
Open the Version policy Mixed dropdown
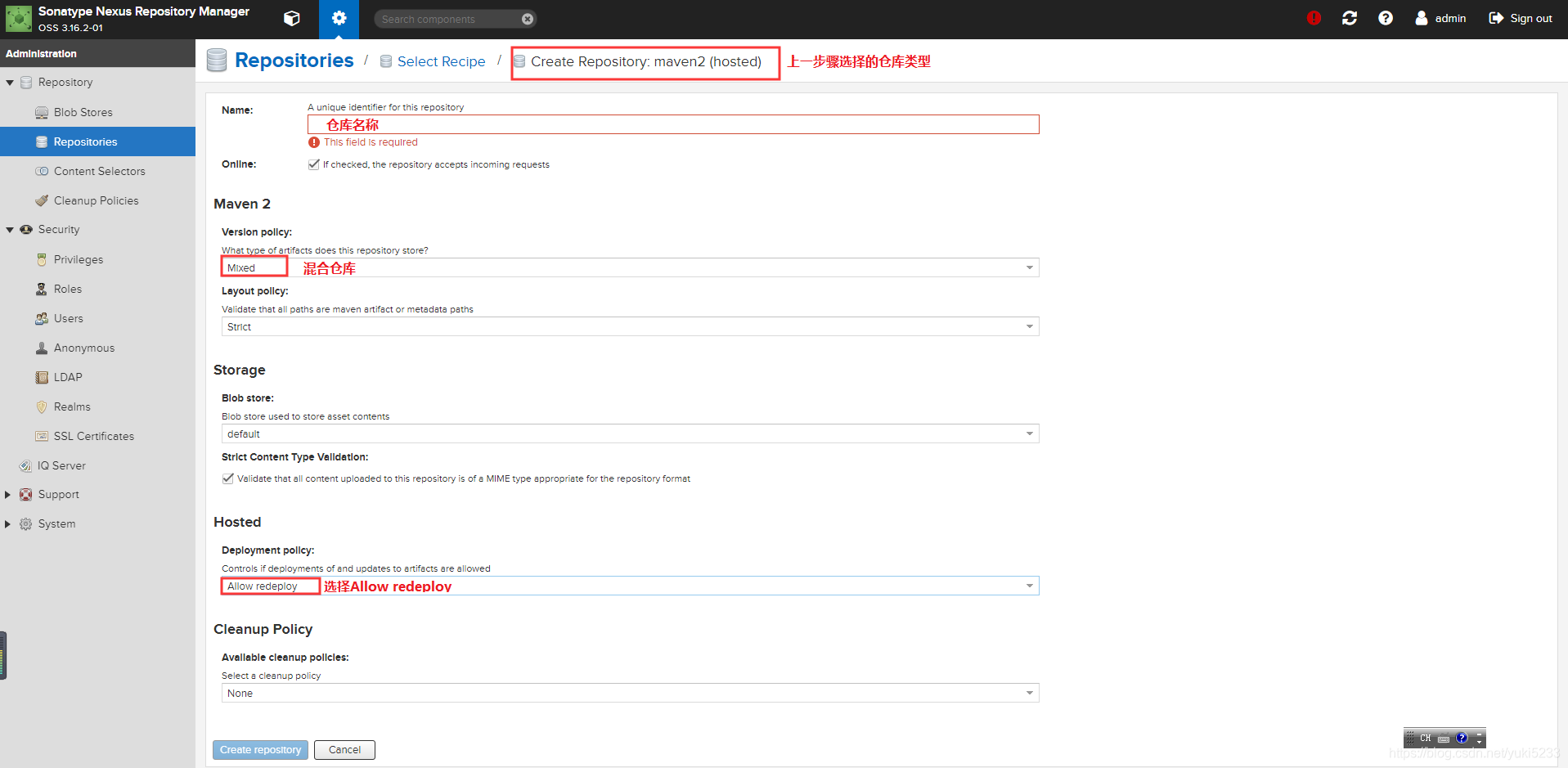tap(630, 267)
